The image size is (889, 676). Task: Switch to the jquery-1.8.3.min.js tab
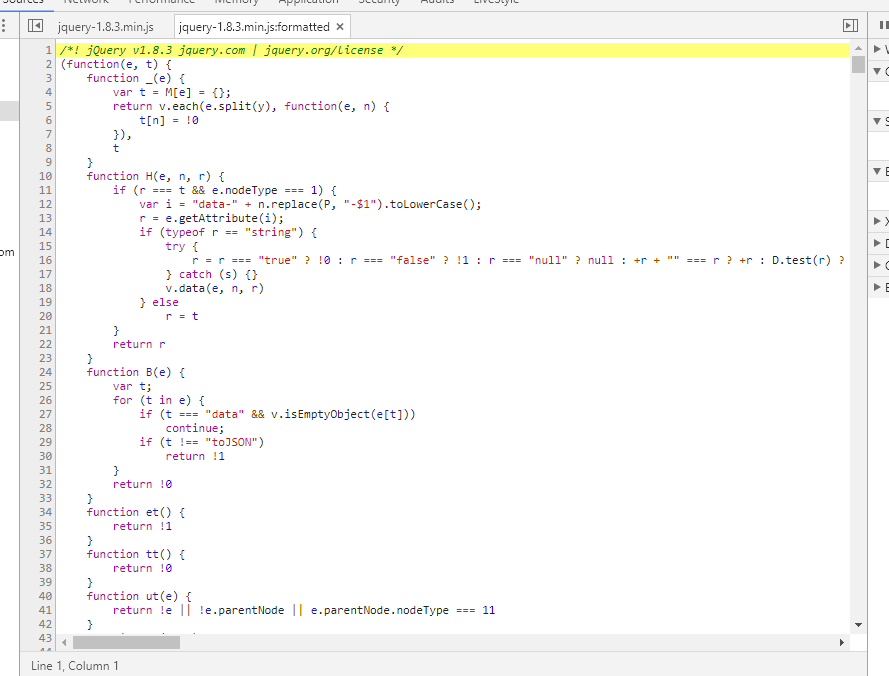(105, 27)
